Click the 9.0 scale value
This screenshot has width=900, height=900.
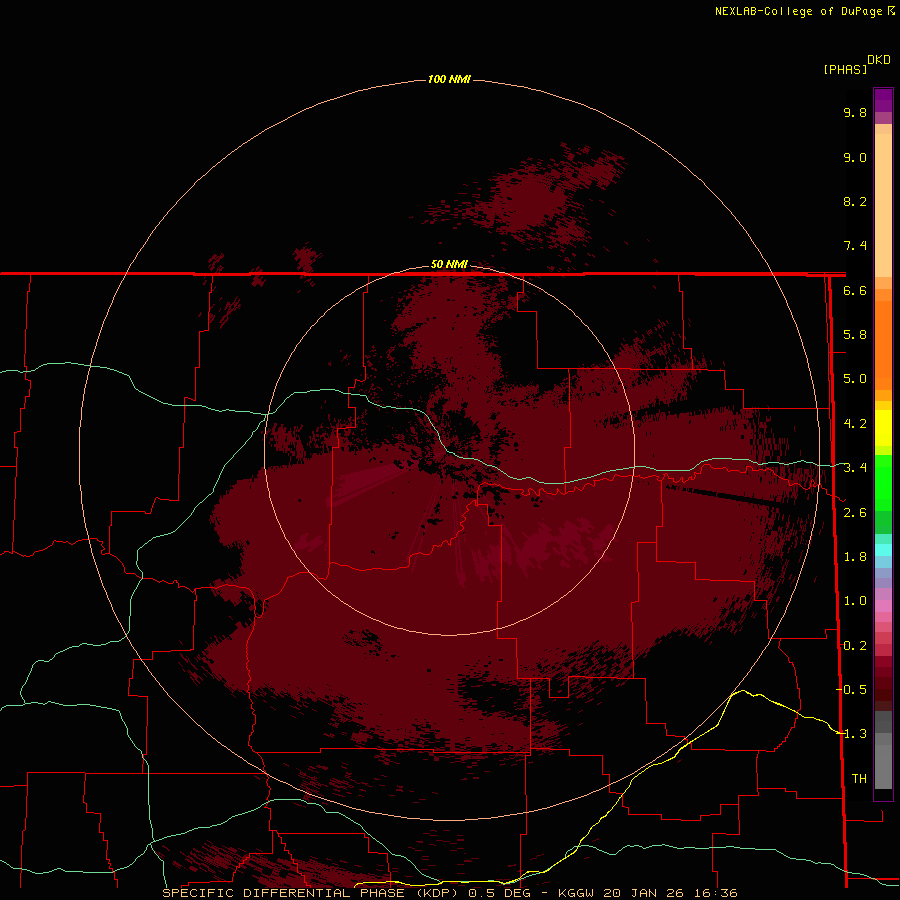[855, 157]
